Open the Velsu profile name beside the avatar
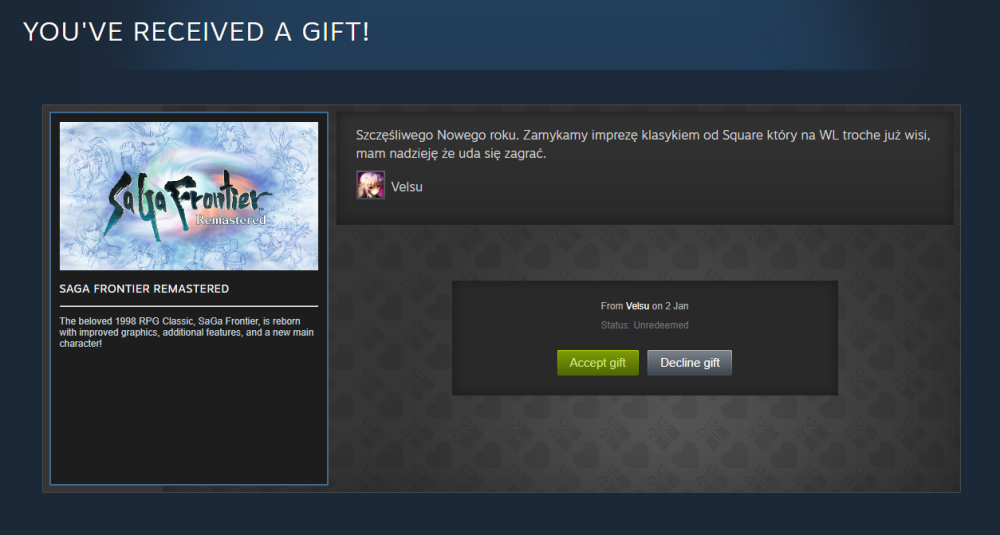1000x535 pixels. point(407,187)
